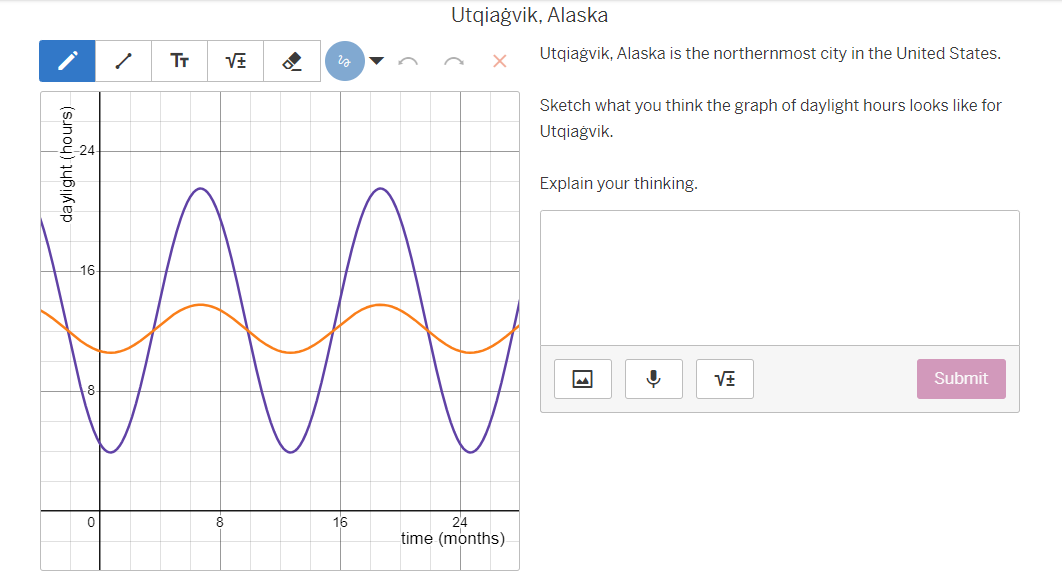Submit your explanation
Screen dimensions: 1062x581
point(960,378)
